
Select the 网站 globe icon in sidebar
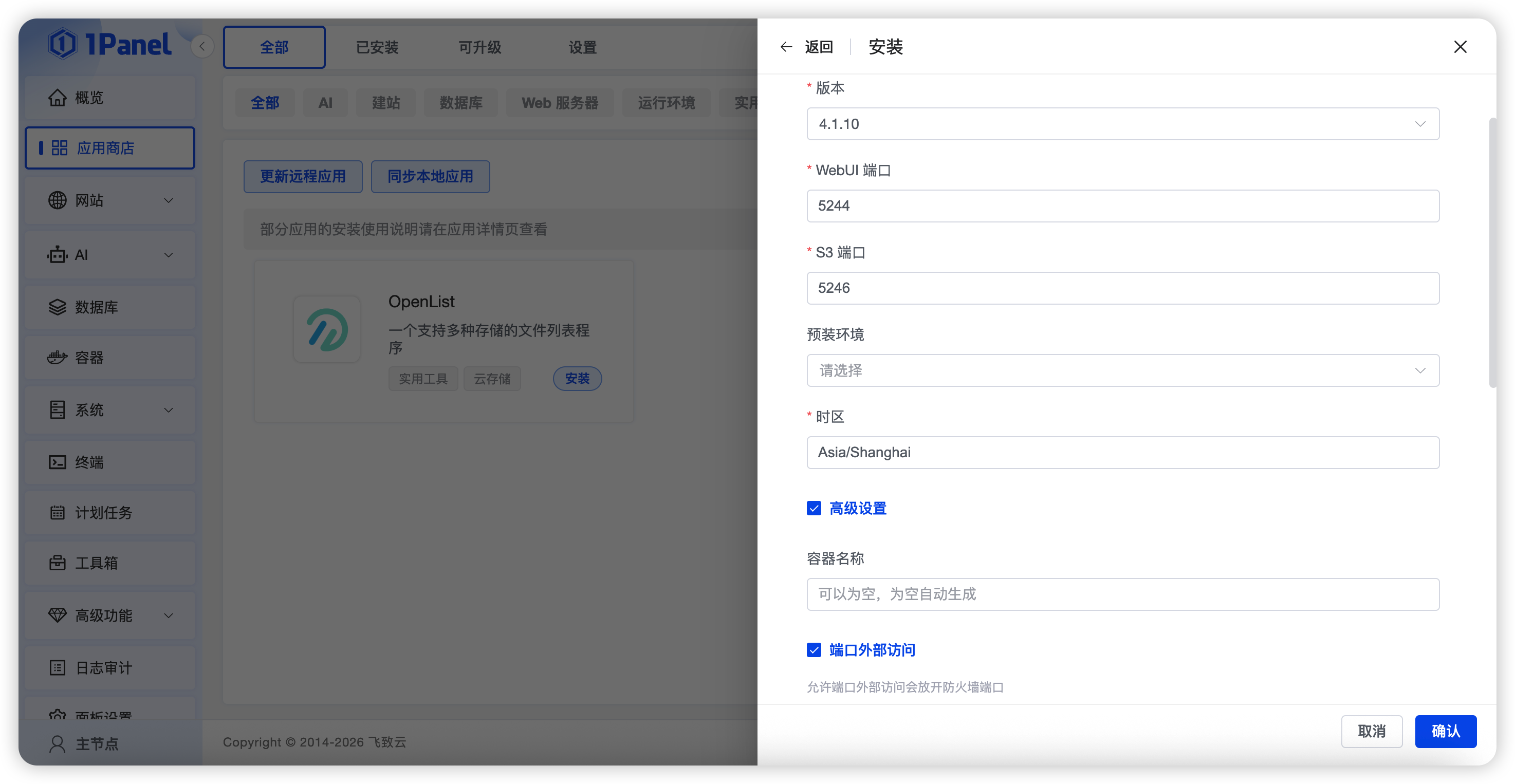(x=57, y=200)
